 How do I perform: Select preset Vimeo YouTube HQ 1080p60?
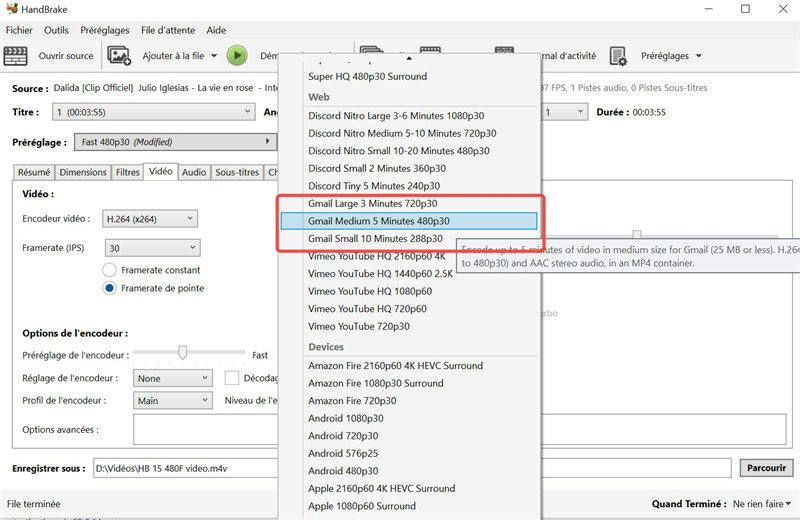point(370,291)
